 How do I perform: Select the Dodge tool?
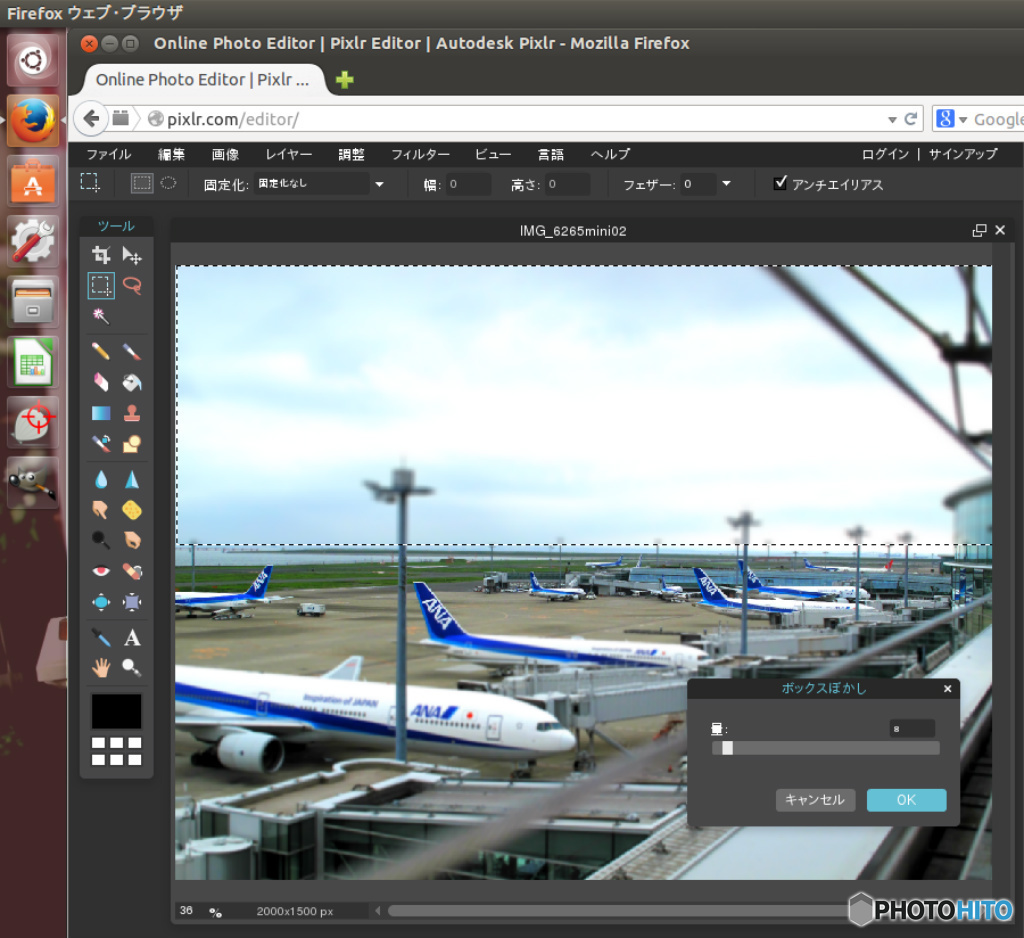coord(101,540)
